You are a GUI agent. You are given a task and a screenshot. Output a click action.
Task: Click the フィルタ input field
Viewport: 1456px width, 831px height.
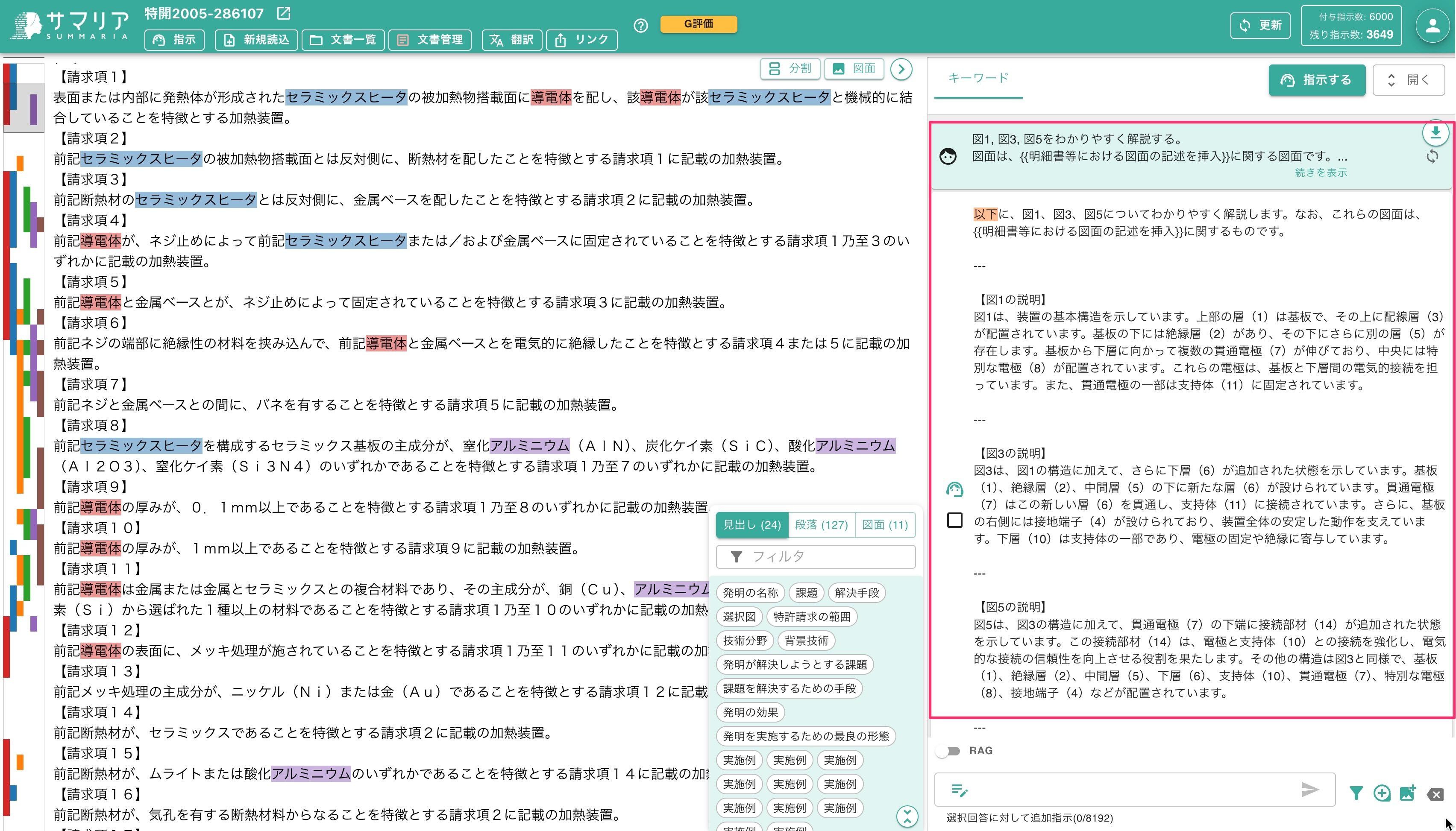(x=815, y=556)
